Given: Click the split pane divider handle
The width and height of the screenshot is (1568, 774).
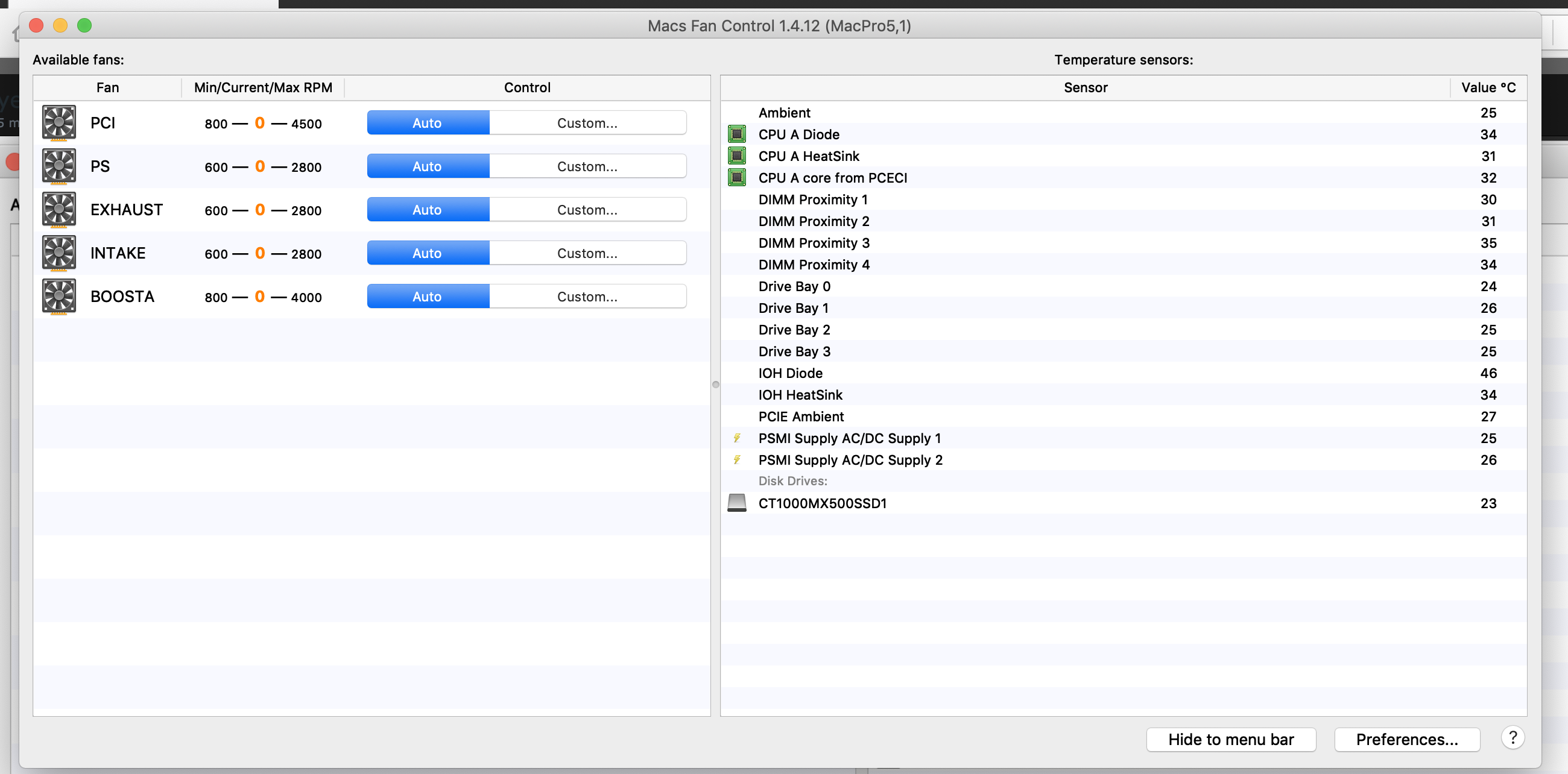Looking at the screenshot, I should point(716,385).
